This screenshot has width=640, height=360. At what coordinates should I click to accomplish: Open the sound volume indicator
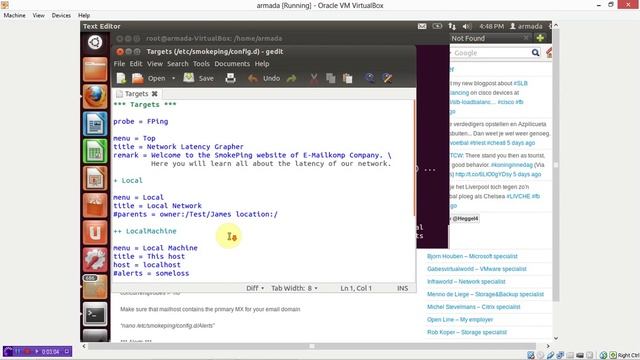[467, 26]
